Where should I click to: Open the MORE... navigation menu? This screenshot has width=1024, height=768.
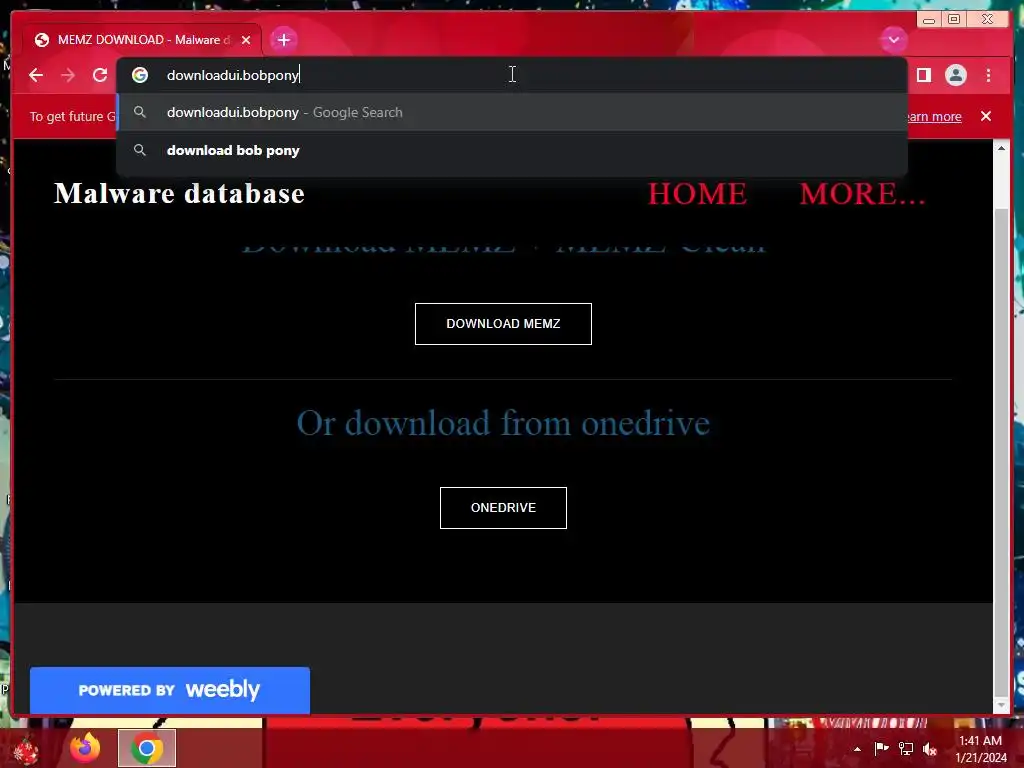pyautogui.click(x=862, y=193)
